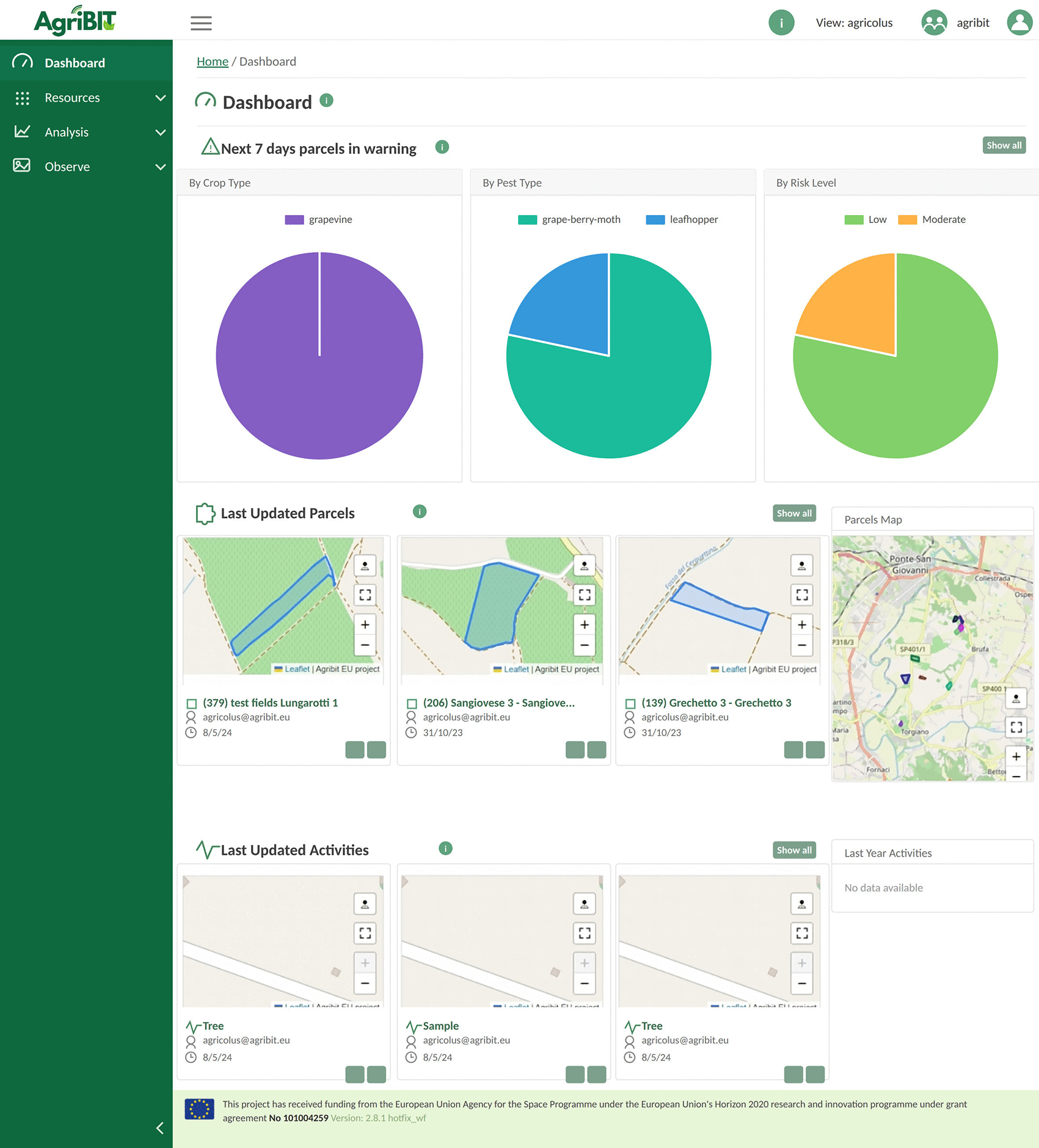Image resolution: width=1039 pixels, height=1148 pixels.
Task: Click info icon next to Dashboard title
Action: click(x=327, y=101)
